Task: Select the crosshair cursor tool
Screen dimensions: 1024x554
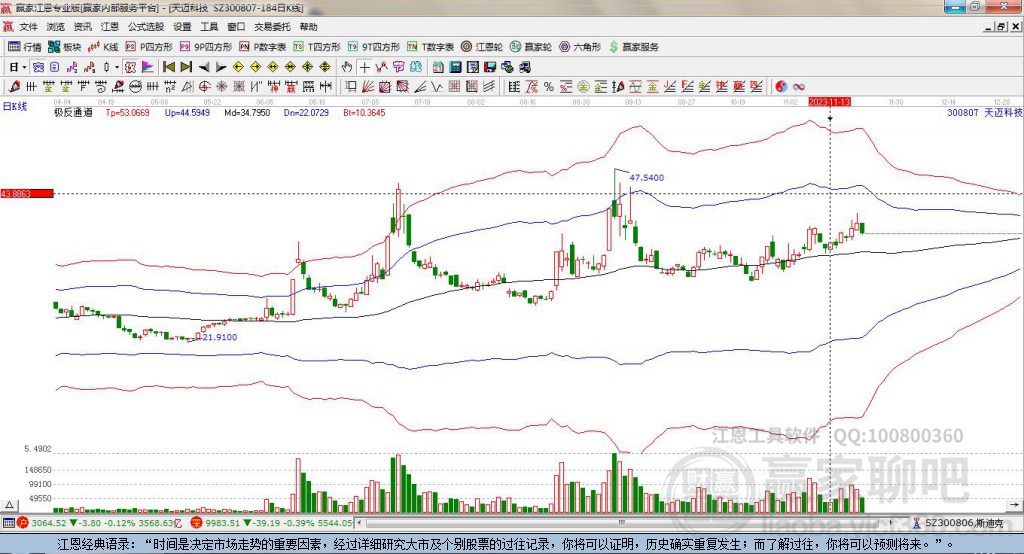Action: (x=365, y=67)
